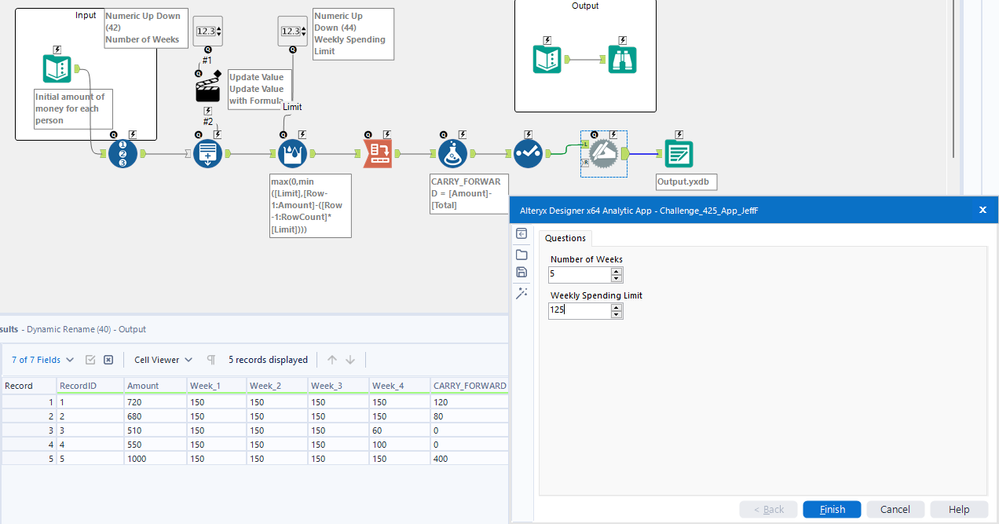The width and height of the screenshot is (999, 524).
Task: Toggle the show whitespace pilcrow icon
Action: pyautogui.click(x=211, y=360)
